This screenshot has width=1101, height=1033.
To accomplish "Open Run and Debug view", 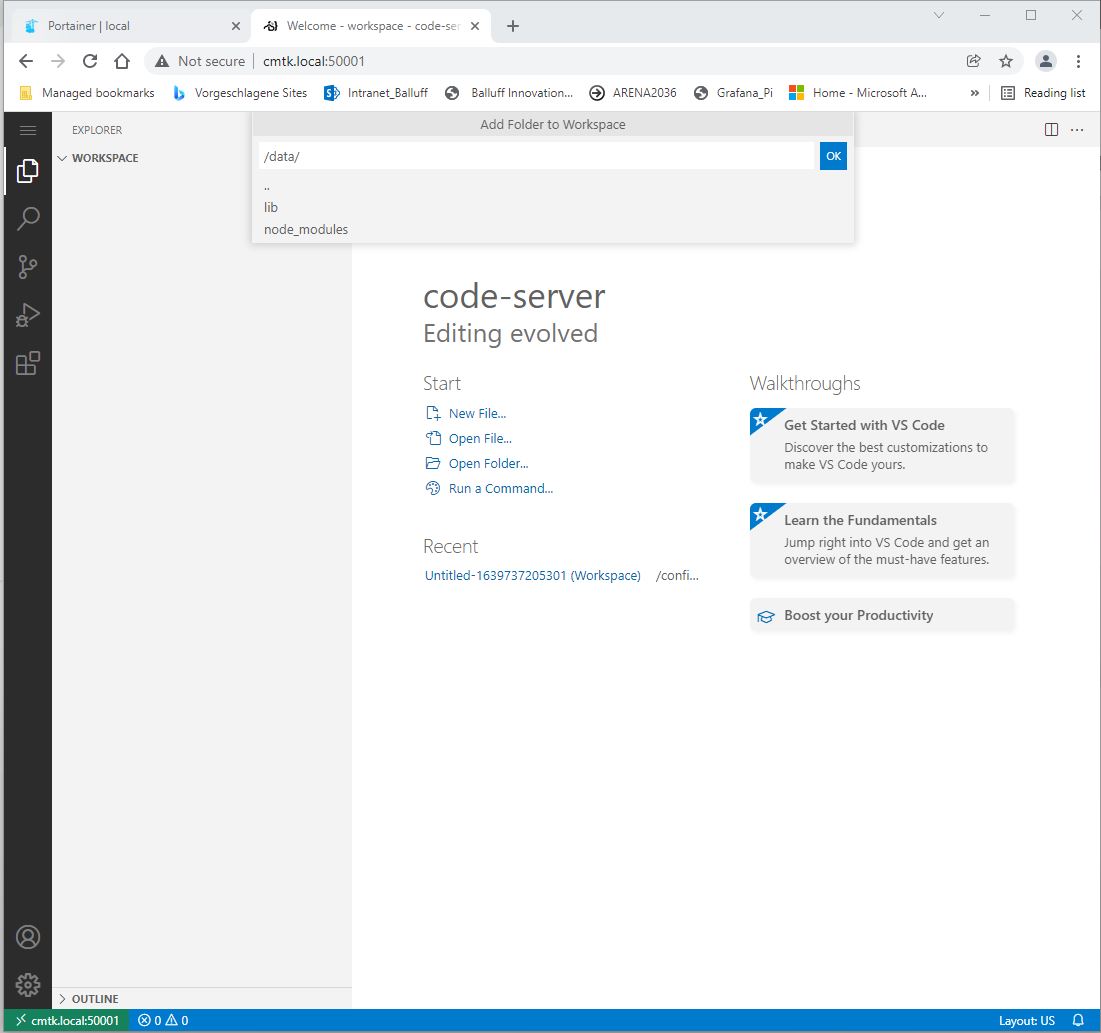I will 28,315.
